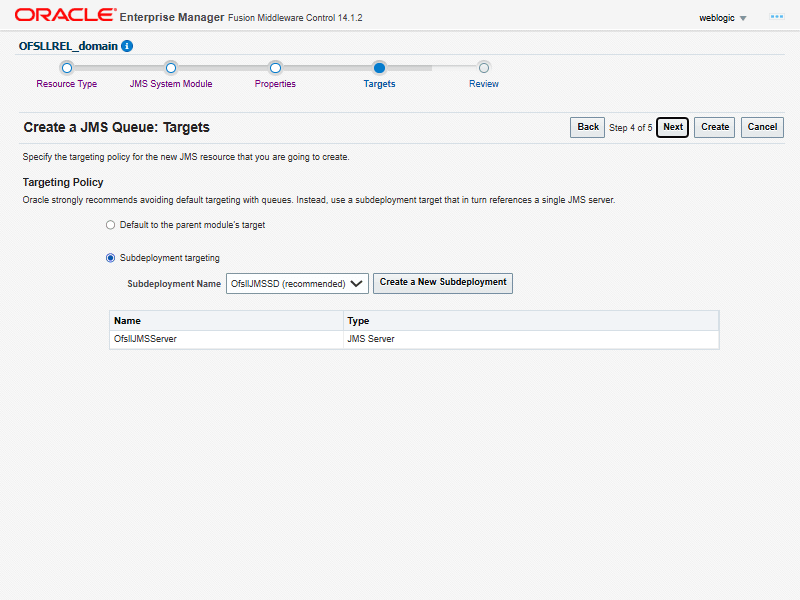Image resolution: width=800 pixels, height=600 pixels.
Task: Go to the Targets step label
Action: tap(379, 84)
